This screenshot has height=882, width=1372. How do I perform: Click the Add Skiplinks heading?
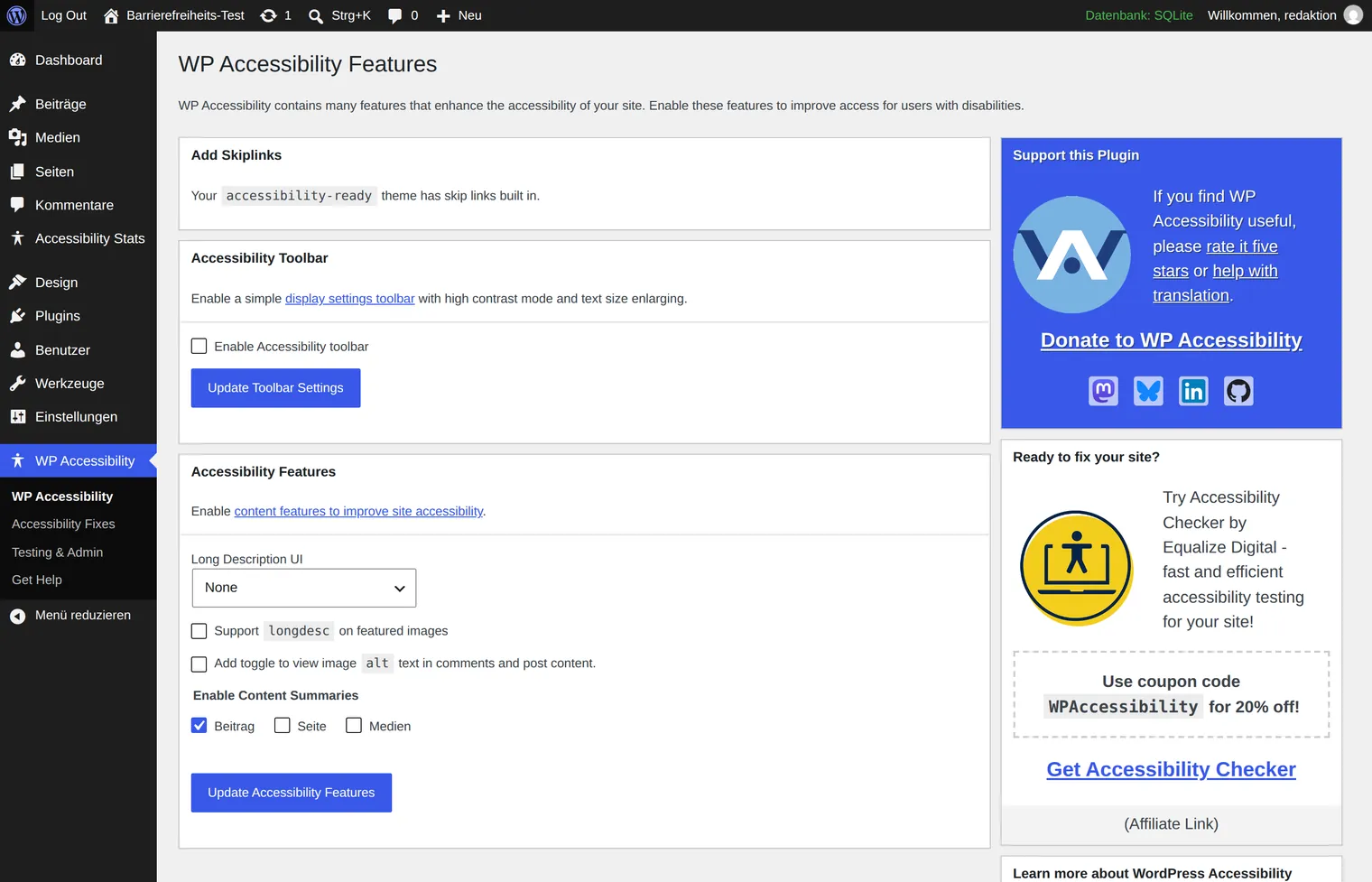pos(236,155)
